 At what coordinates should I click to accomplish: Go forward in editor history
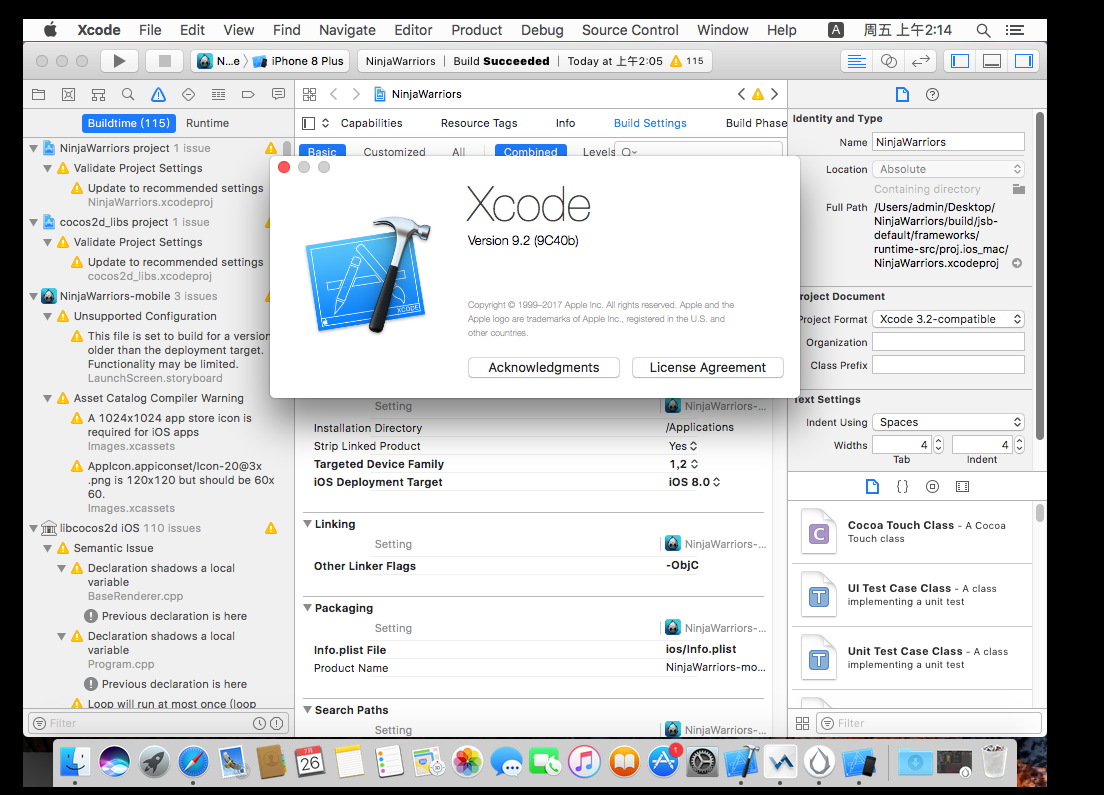pyautogui.click(x=356, y=94)
